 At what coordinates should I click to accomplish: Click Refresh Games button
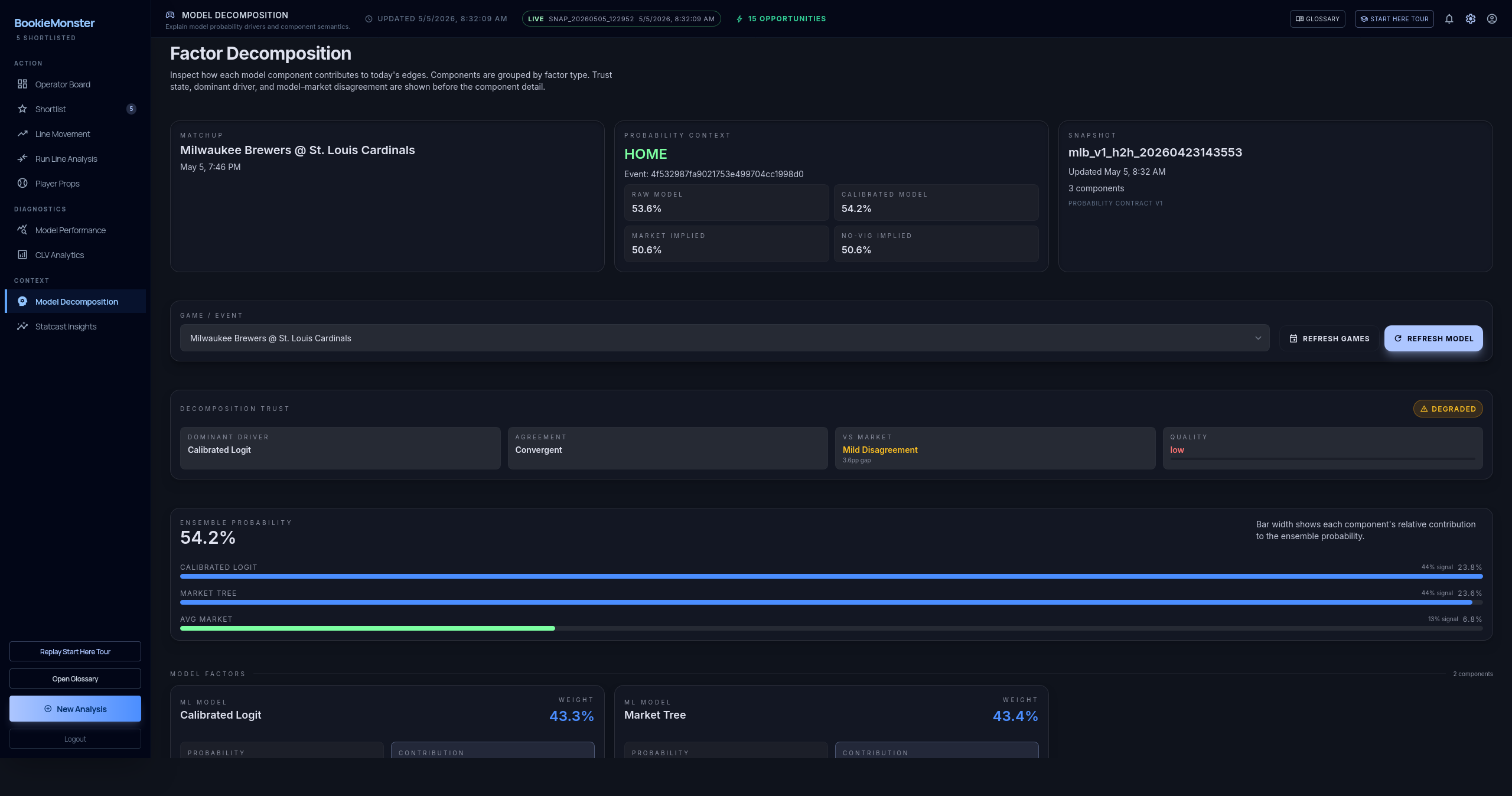(1329, 338)
